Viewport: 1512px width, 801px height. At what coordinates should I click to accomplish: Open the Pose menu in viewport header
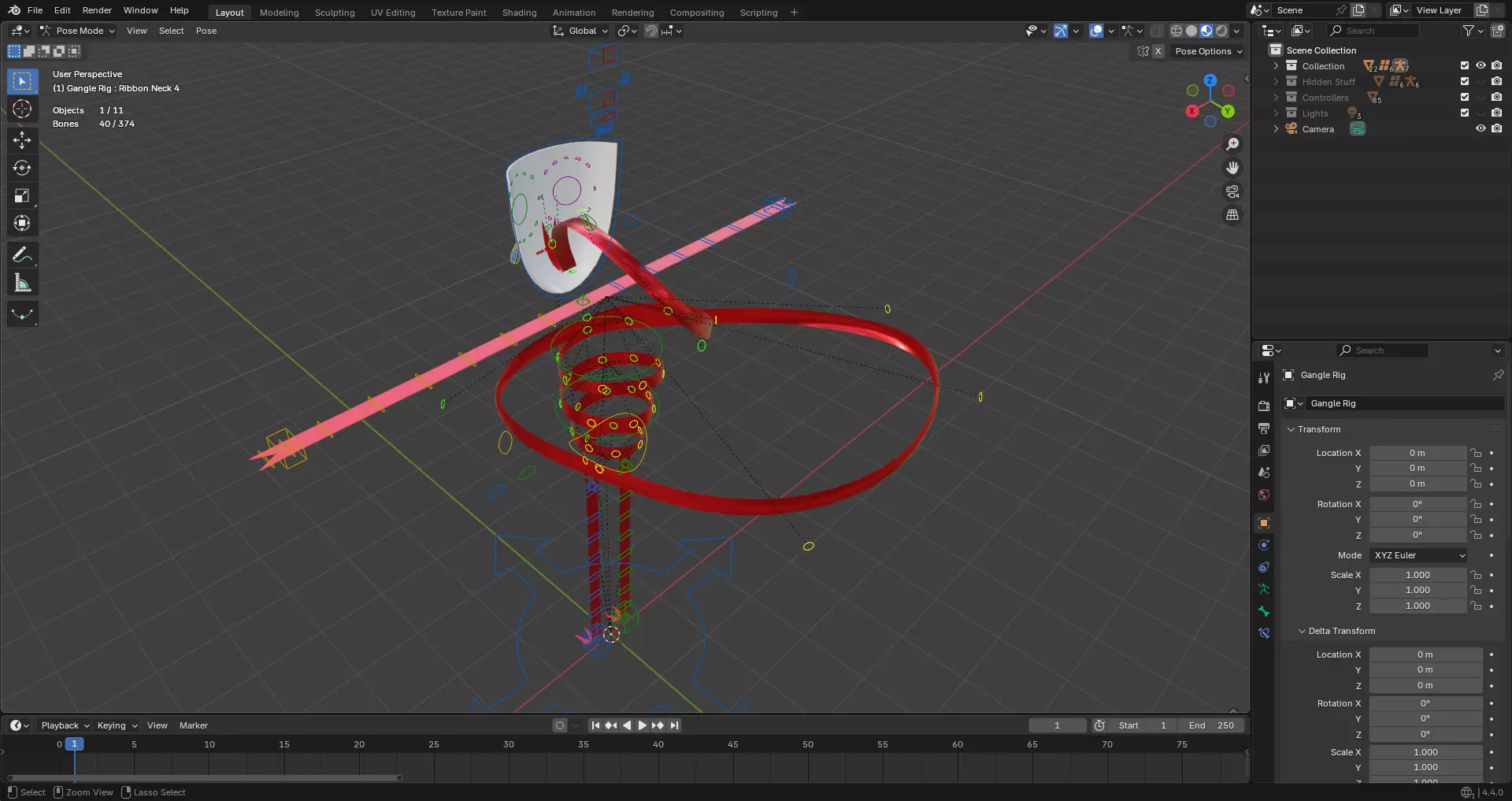[x=206, y=31]
